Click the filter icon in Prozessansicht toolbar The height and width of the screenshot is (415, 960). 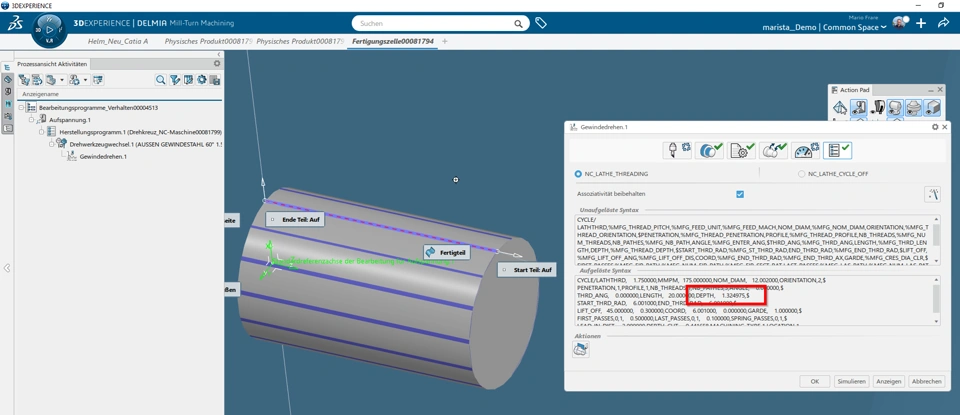[174, 80]
